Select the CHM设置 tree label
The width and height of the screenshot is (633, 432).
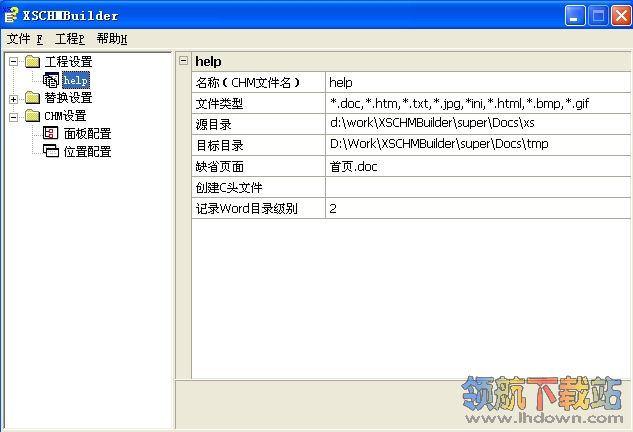coord(65,116)
